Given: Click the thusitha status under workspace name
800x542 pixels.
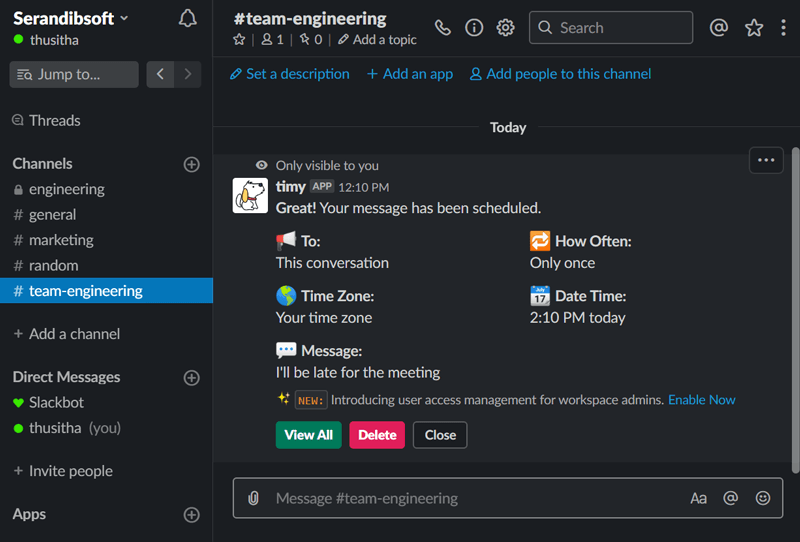Looking at the screenshot, I should [x=46, y=40].
